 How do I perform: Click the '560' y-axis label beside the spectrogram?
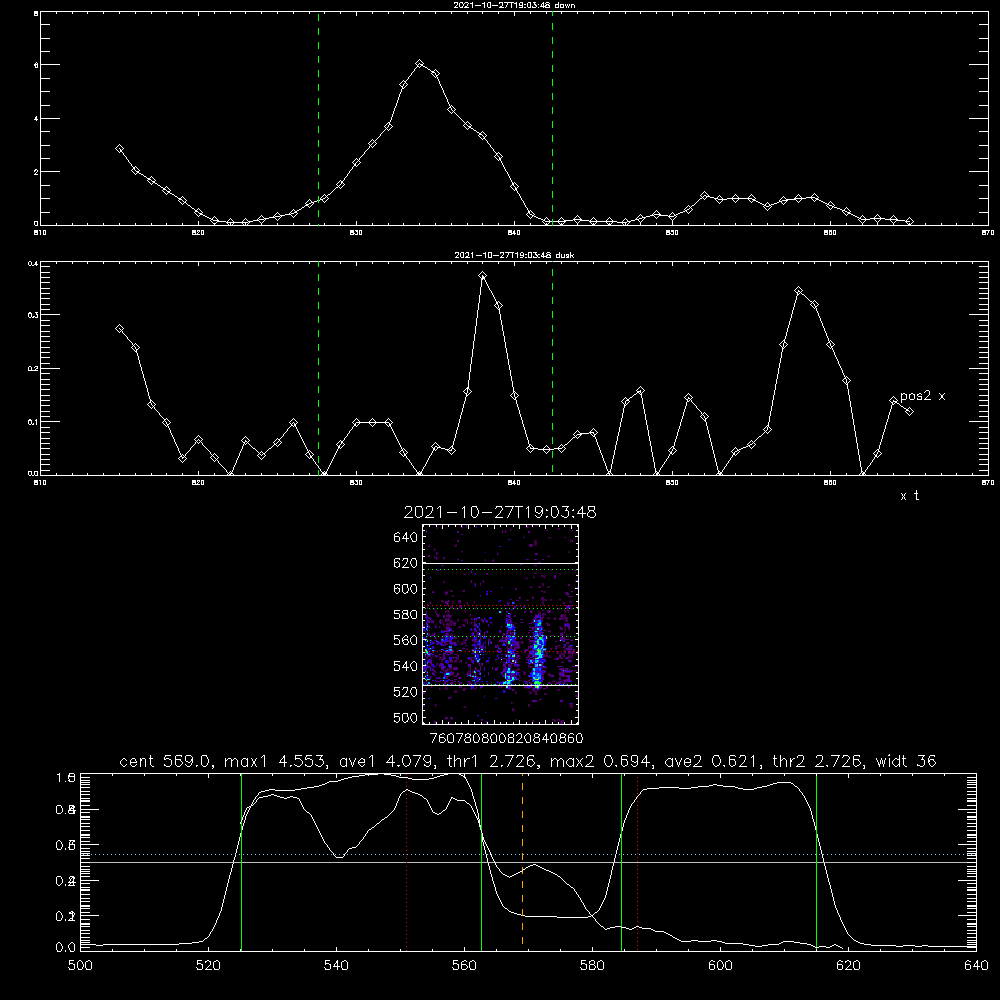click(x=406, y=640)
